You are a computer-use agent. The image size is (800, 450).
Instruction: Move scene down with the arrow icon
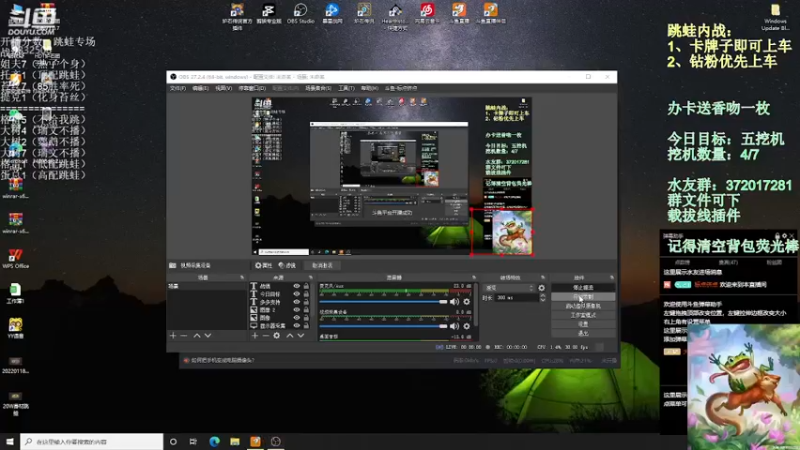(x=208, y=335)
